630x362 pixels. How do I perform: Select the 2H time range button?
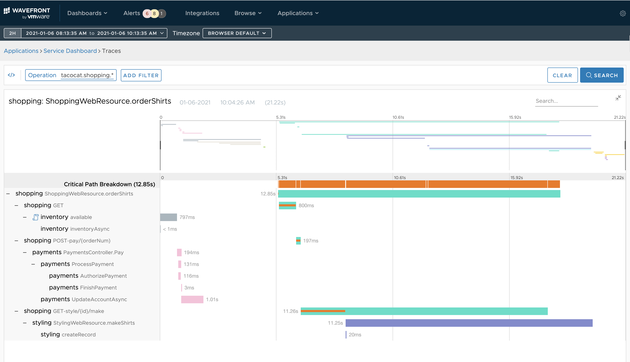pos(12,33)
